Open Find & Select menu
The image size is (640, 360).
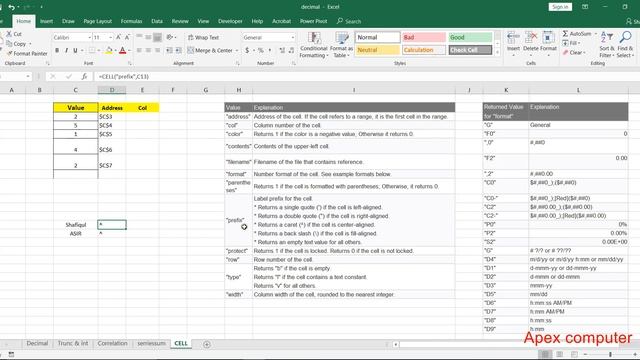coord(625,45)
